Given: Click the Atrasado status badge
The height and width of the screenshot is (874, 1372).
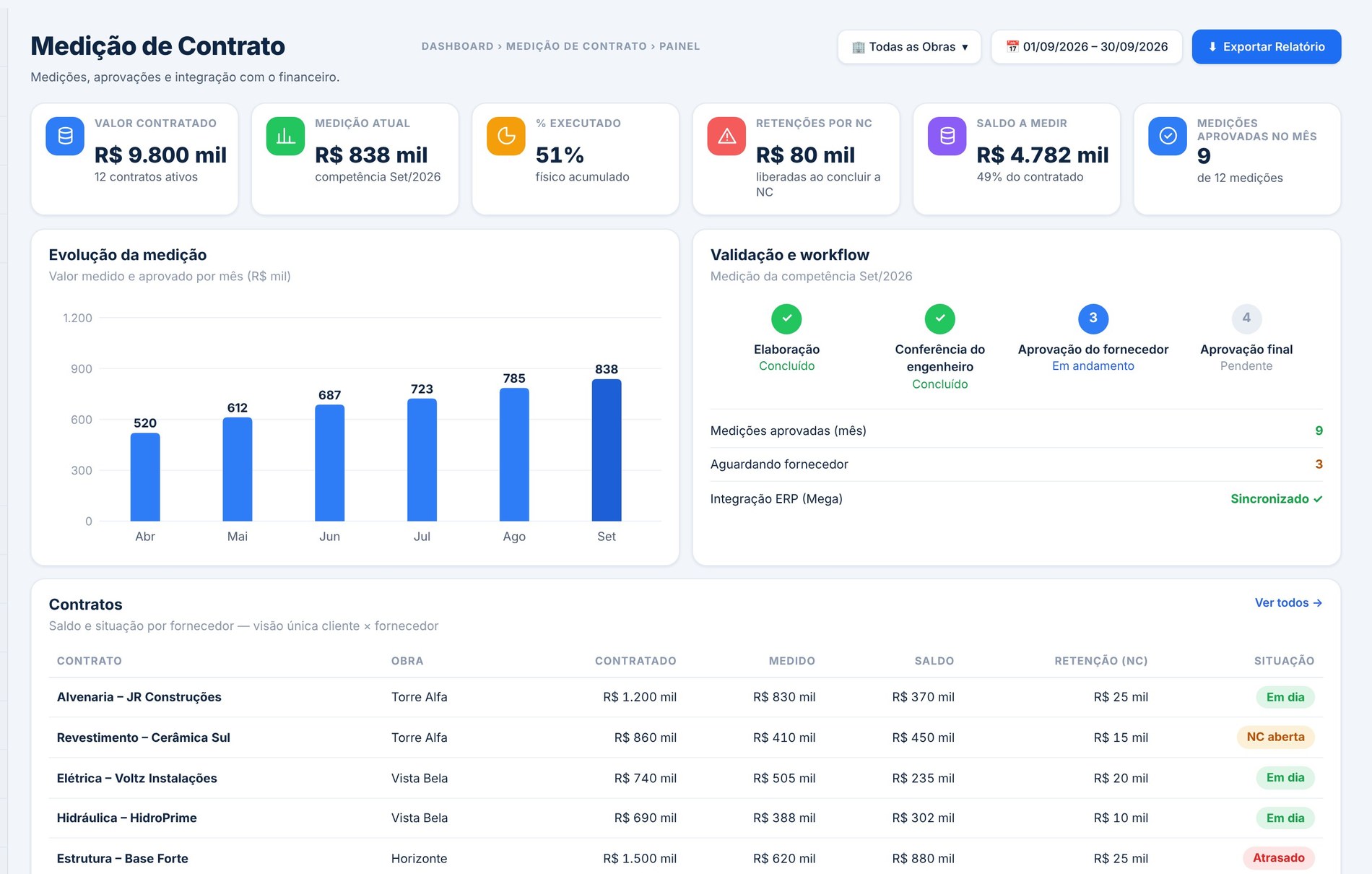Looking at the screenshot, I should tap(1278, 857).
